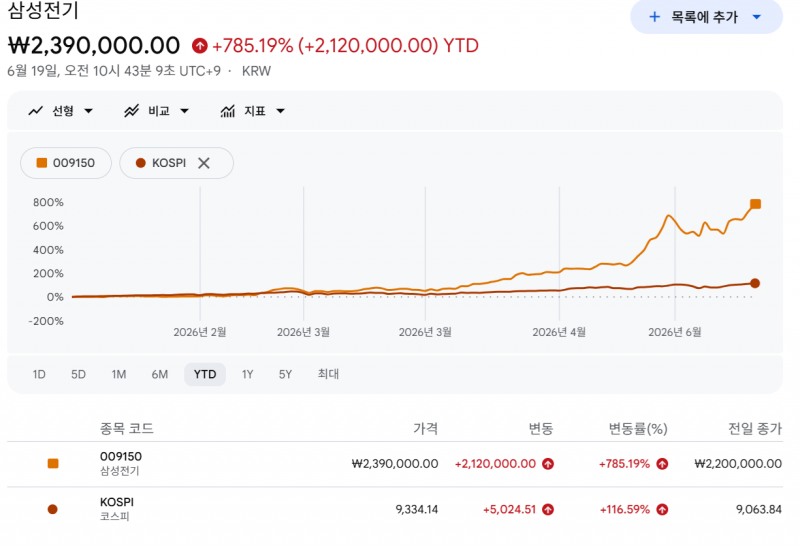Remove KOSPI comparison with the X icon
Image resolution: width=800 pixels, height=546 pixels.
click(x=204, y=163)
